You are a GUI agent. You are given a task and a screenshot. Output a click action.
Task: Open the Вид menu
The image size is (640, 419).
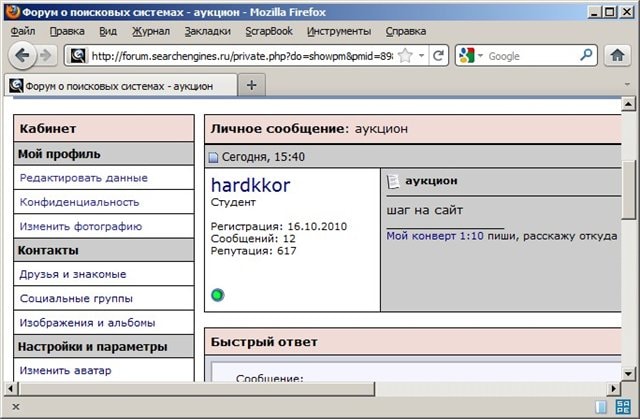(x=108, y=31)
